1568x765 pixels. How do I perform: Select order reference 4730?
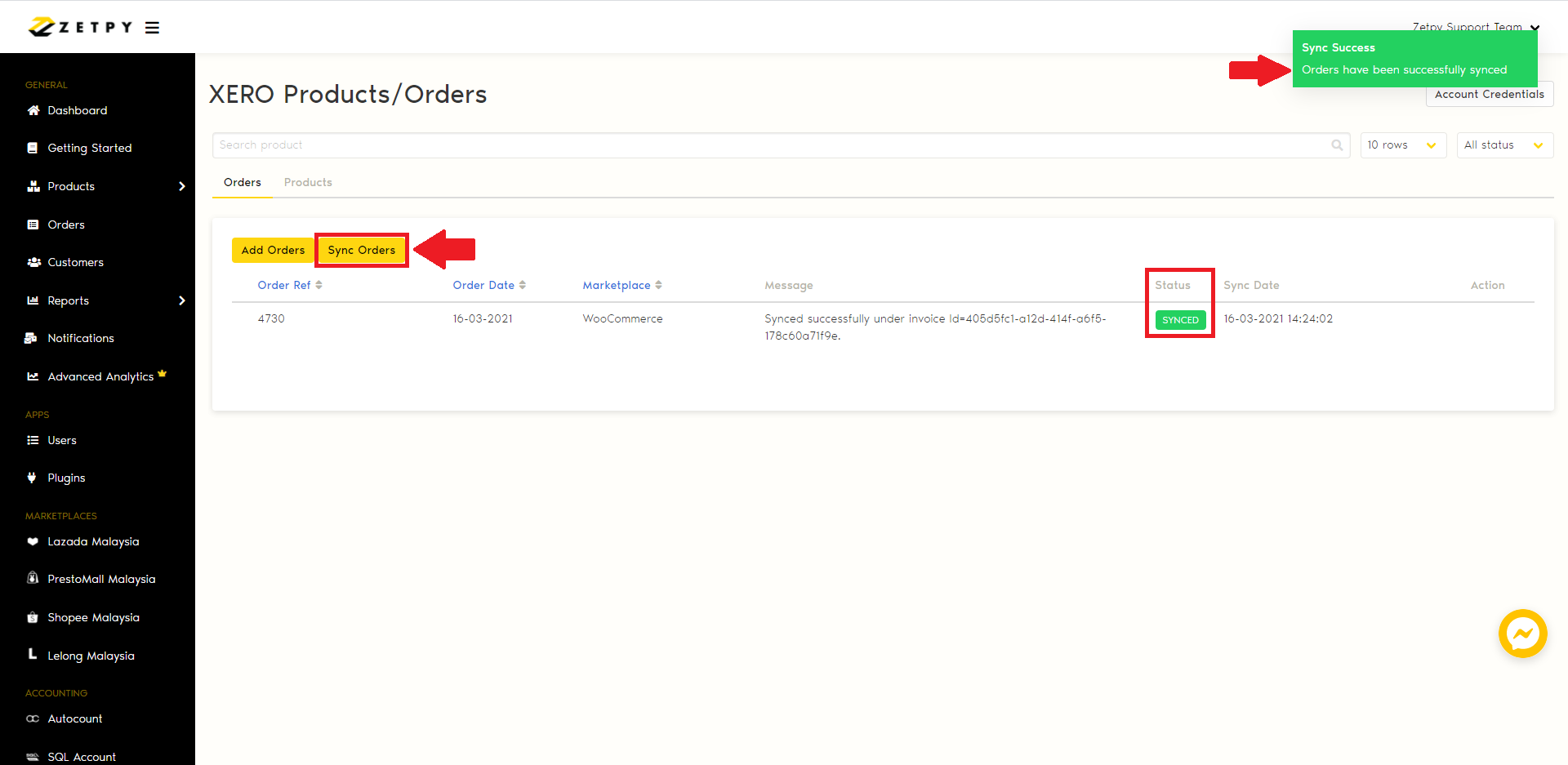[271, 318]
